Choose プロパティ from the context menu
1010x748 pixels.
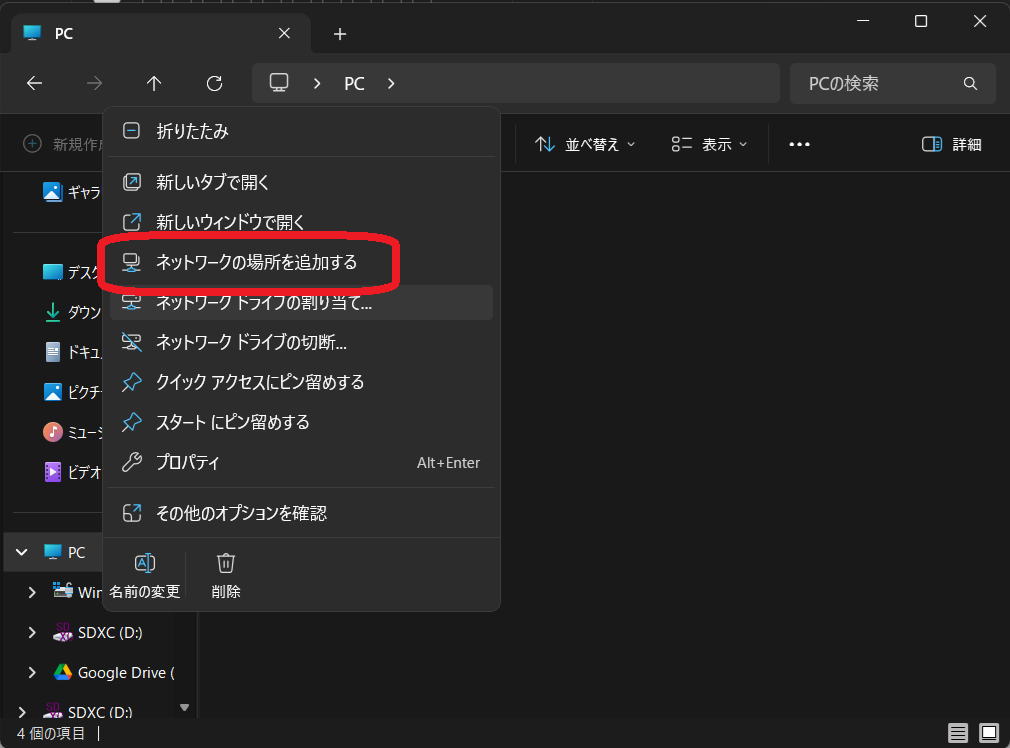[188, 462]
